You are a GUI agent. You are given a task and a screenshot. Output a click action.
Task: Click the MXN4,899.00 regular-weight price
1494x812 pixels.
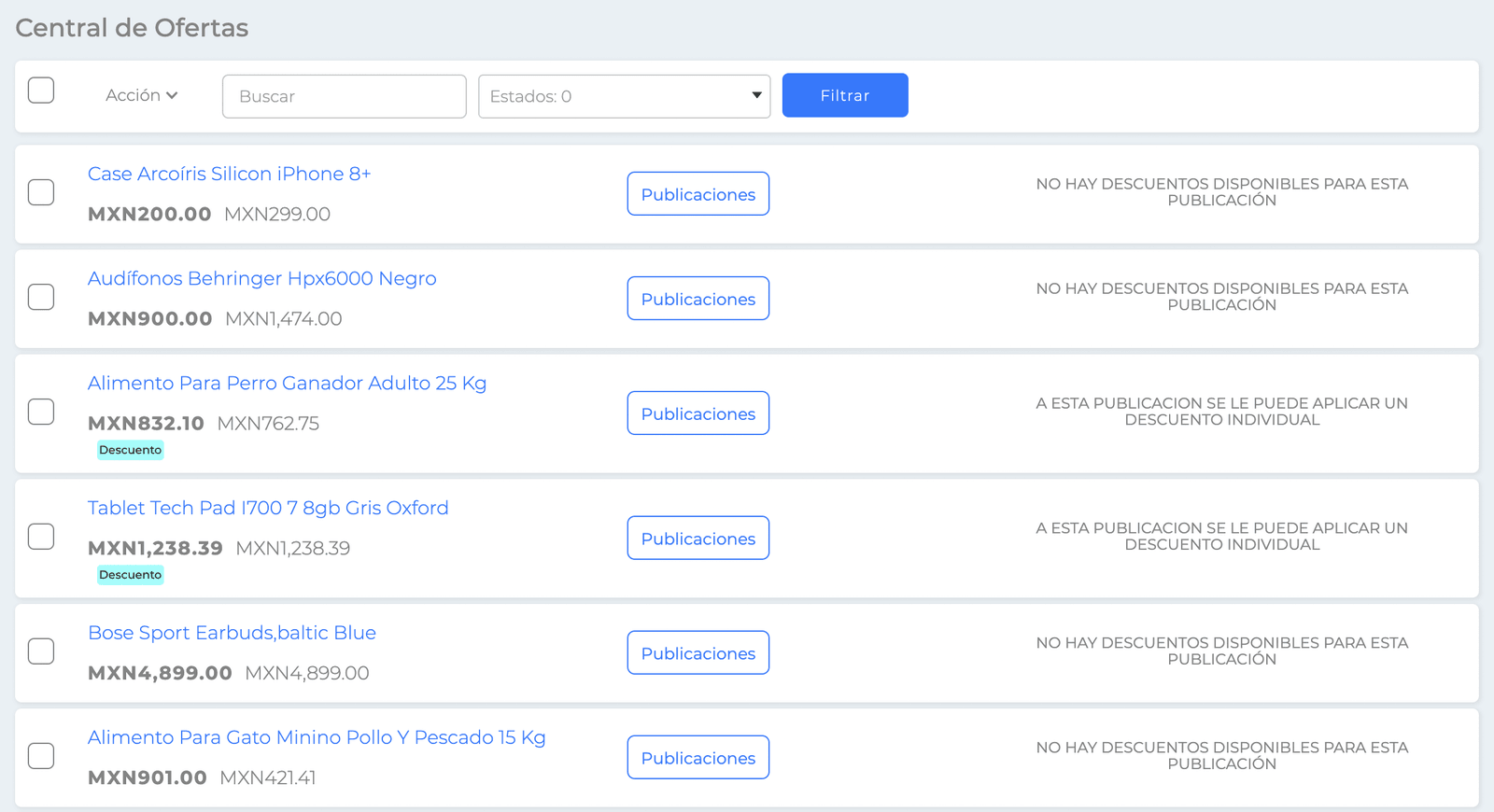(307, 673)
